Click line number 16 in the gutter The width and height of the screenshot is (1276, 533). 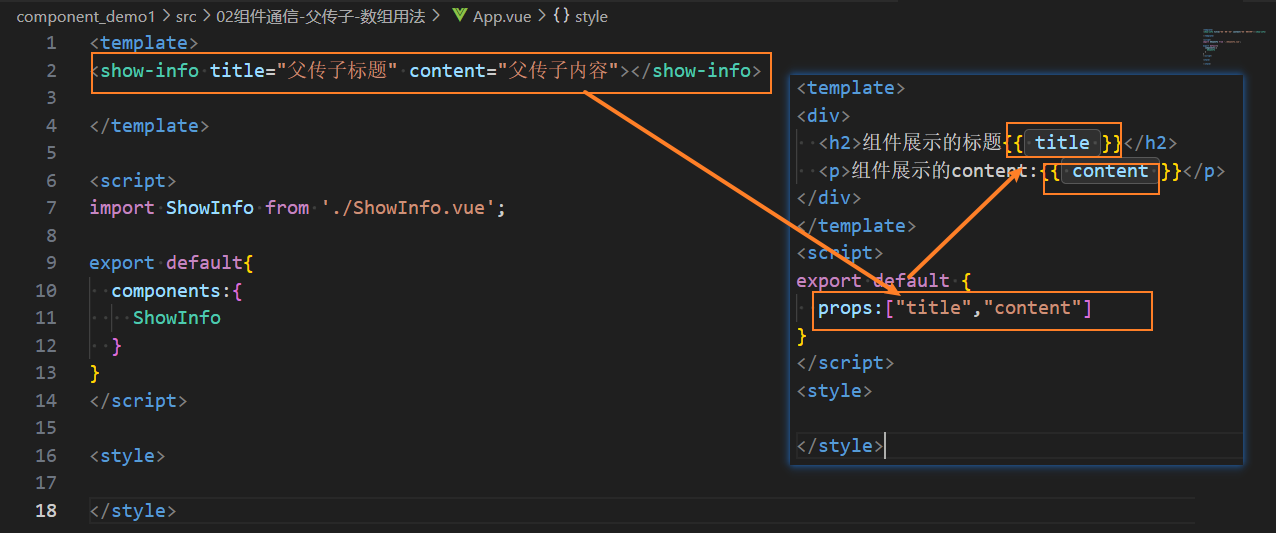point(46,455)
